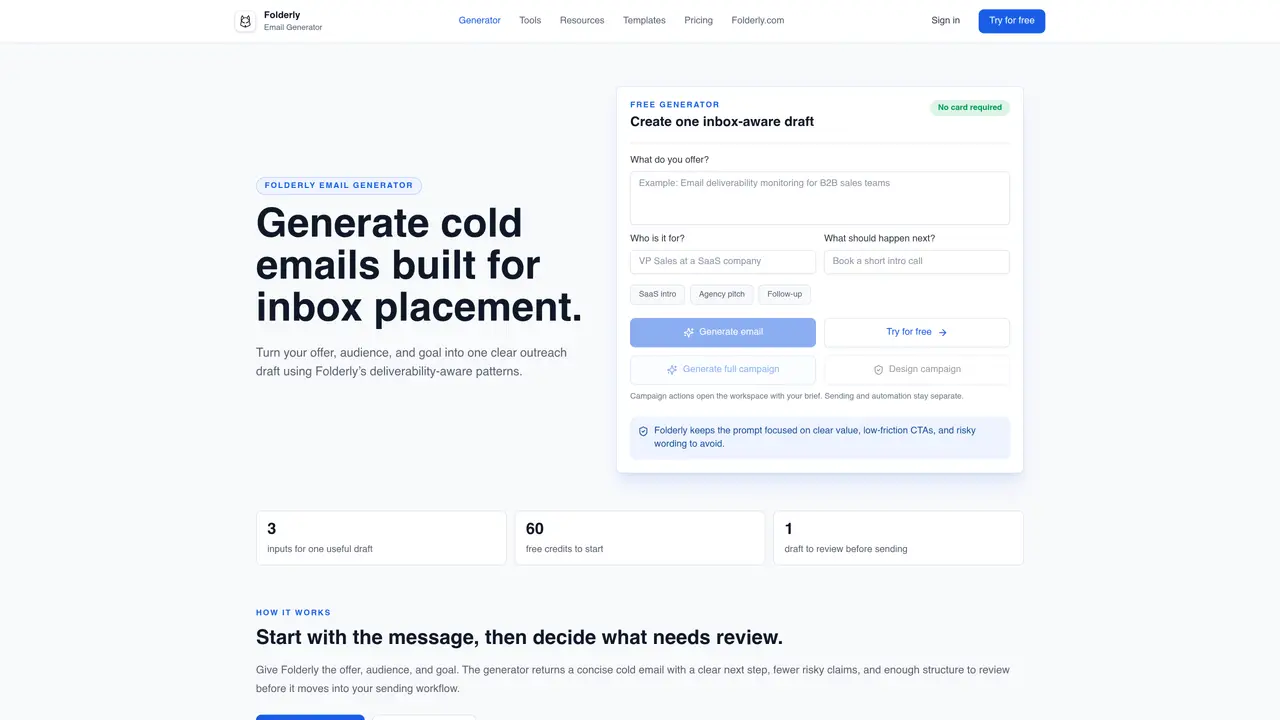Click the 60 free credits to start card
This screenshot has width=1280, height=720.
coord(640,538)
